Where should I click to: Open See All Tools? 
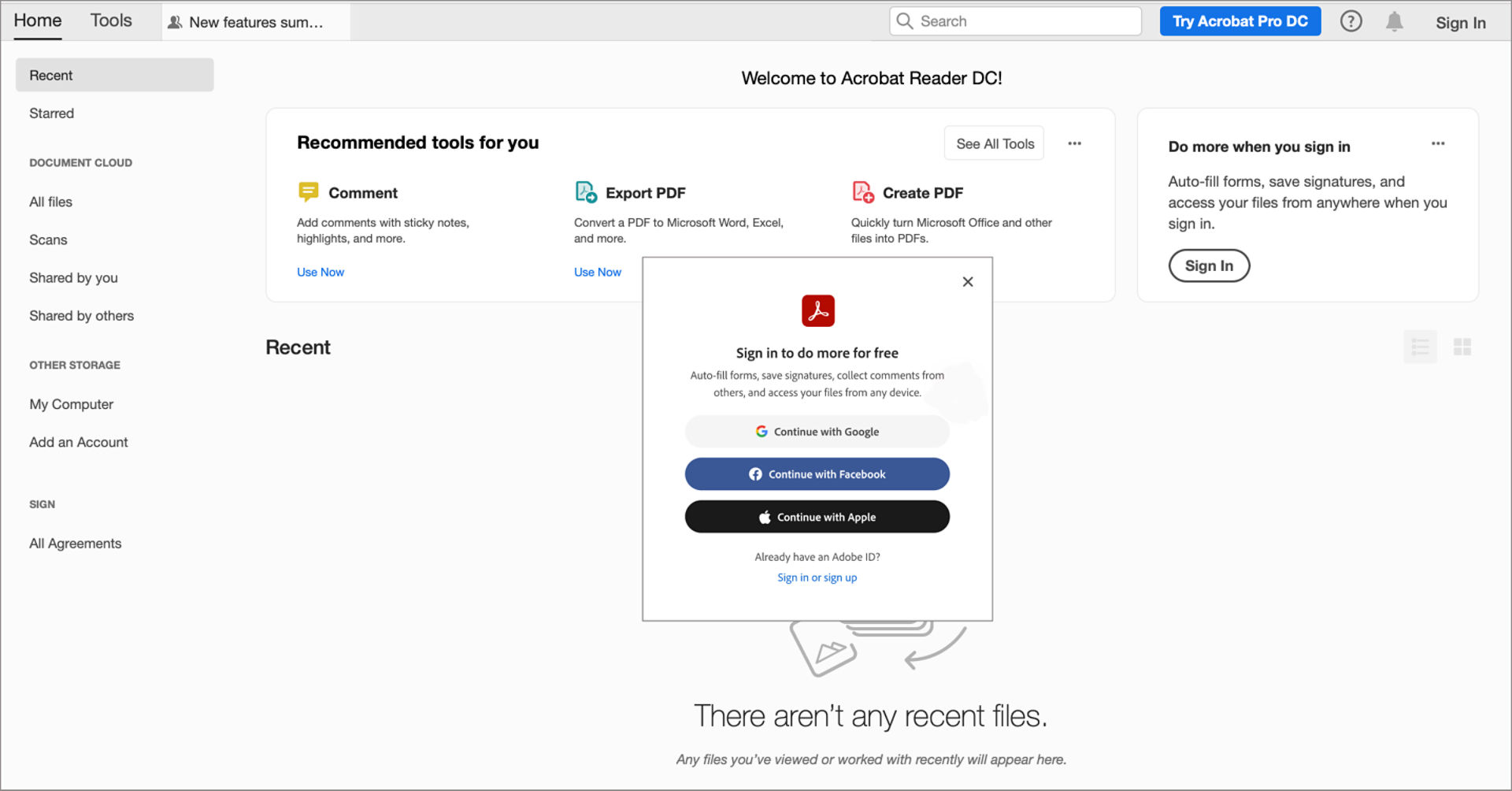tap(993, 143)
